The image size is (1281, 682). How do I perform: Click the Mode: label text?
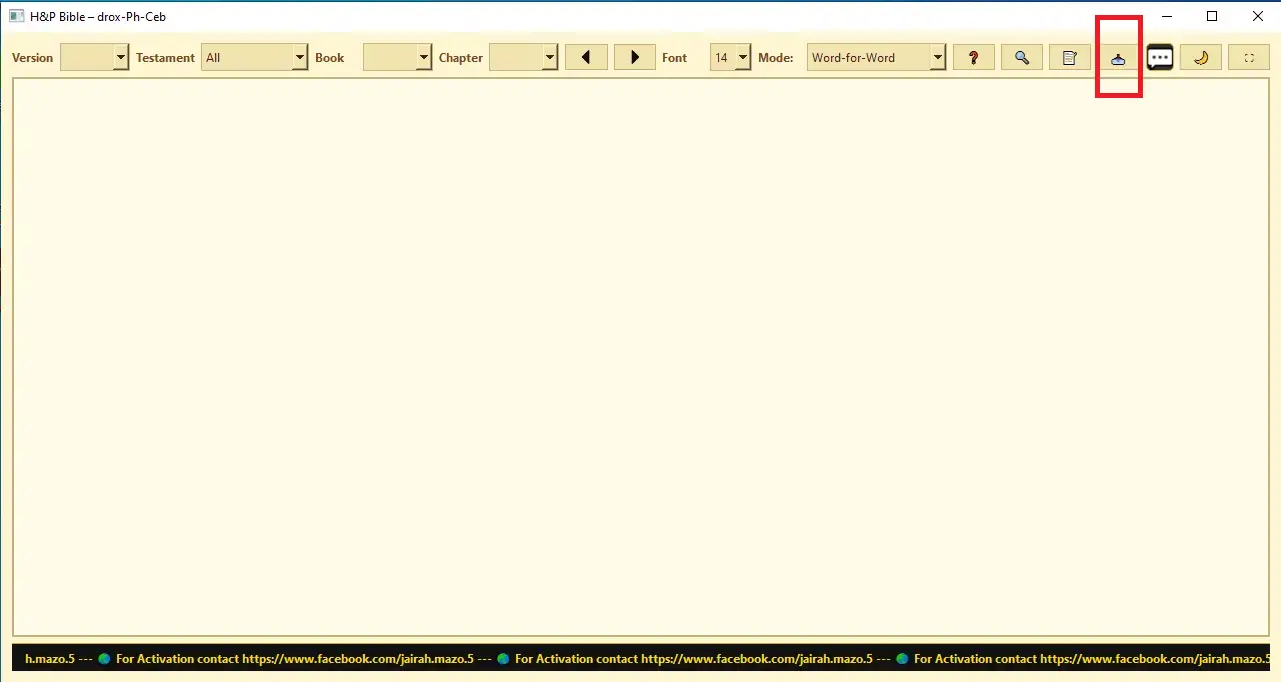point(776,58)
